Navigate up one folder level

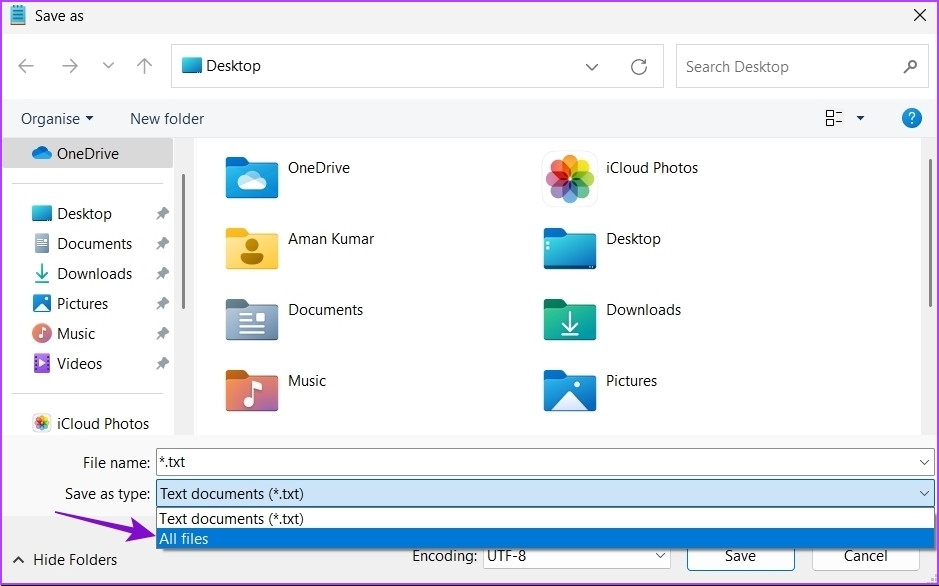[144, 66]
